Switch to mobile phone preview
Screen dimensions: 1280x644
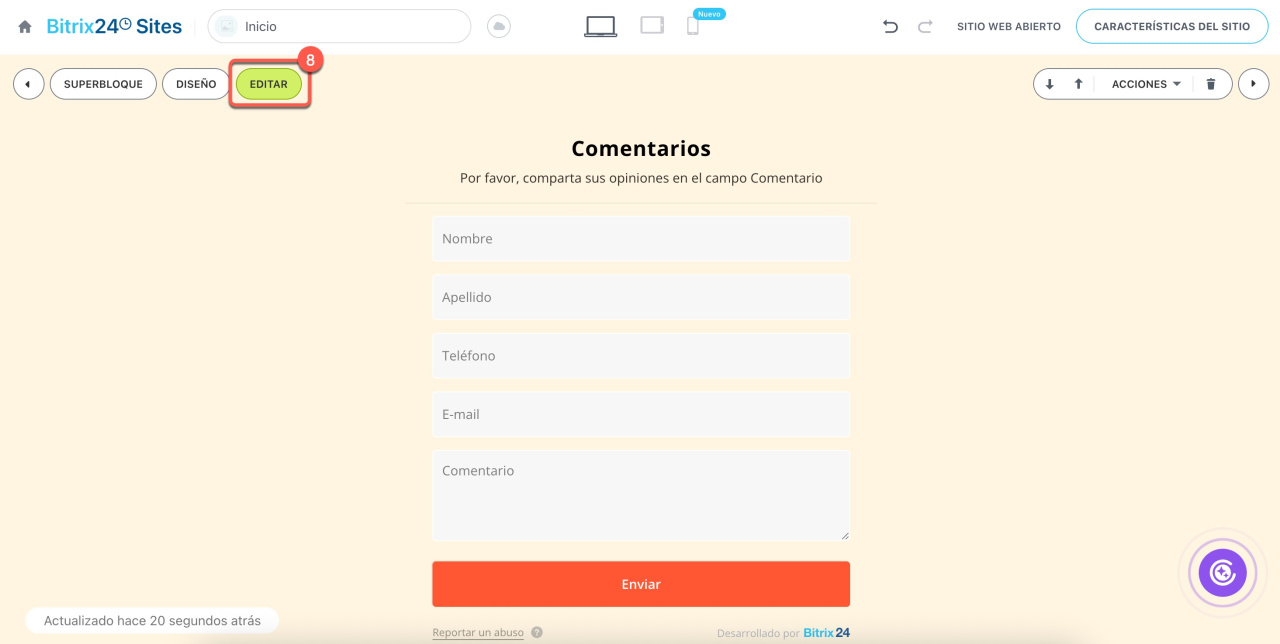[x=692, y=27]
